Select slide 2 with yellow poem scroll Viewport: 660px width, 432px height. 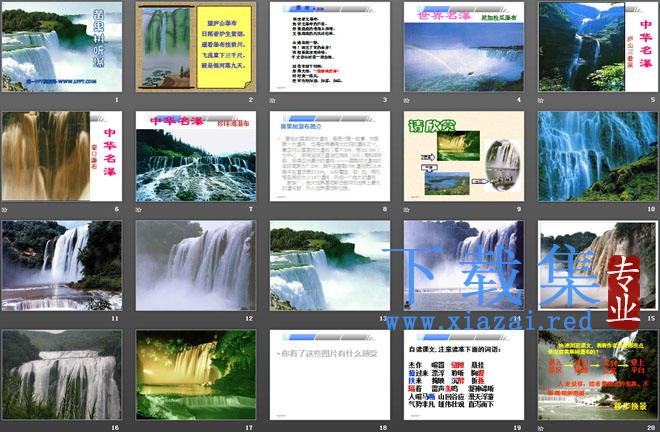[196, 47]
